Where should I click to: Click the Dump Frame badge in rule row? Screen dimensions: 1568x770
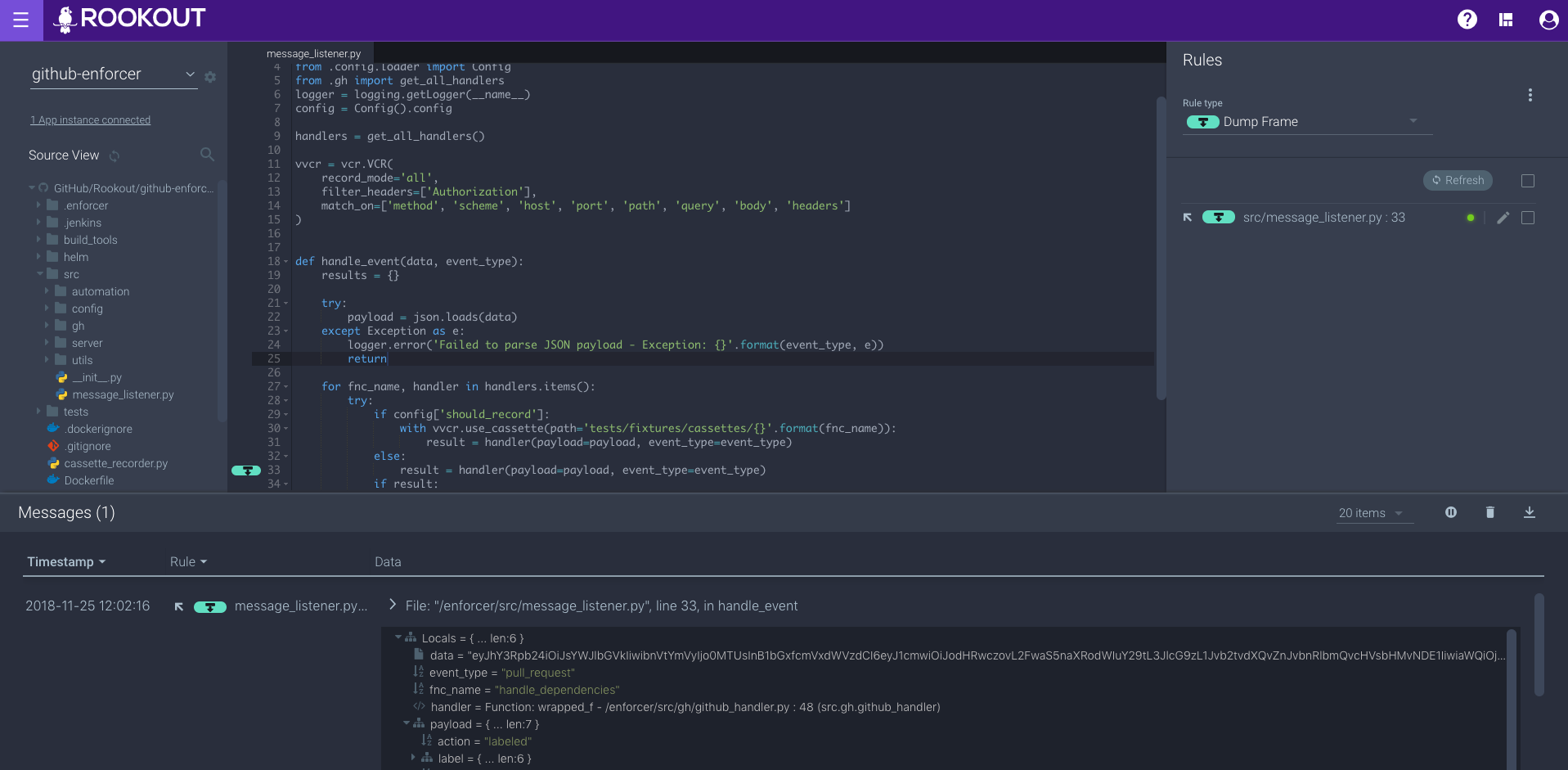click(x=1218, y=218)
